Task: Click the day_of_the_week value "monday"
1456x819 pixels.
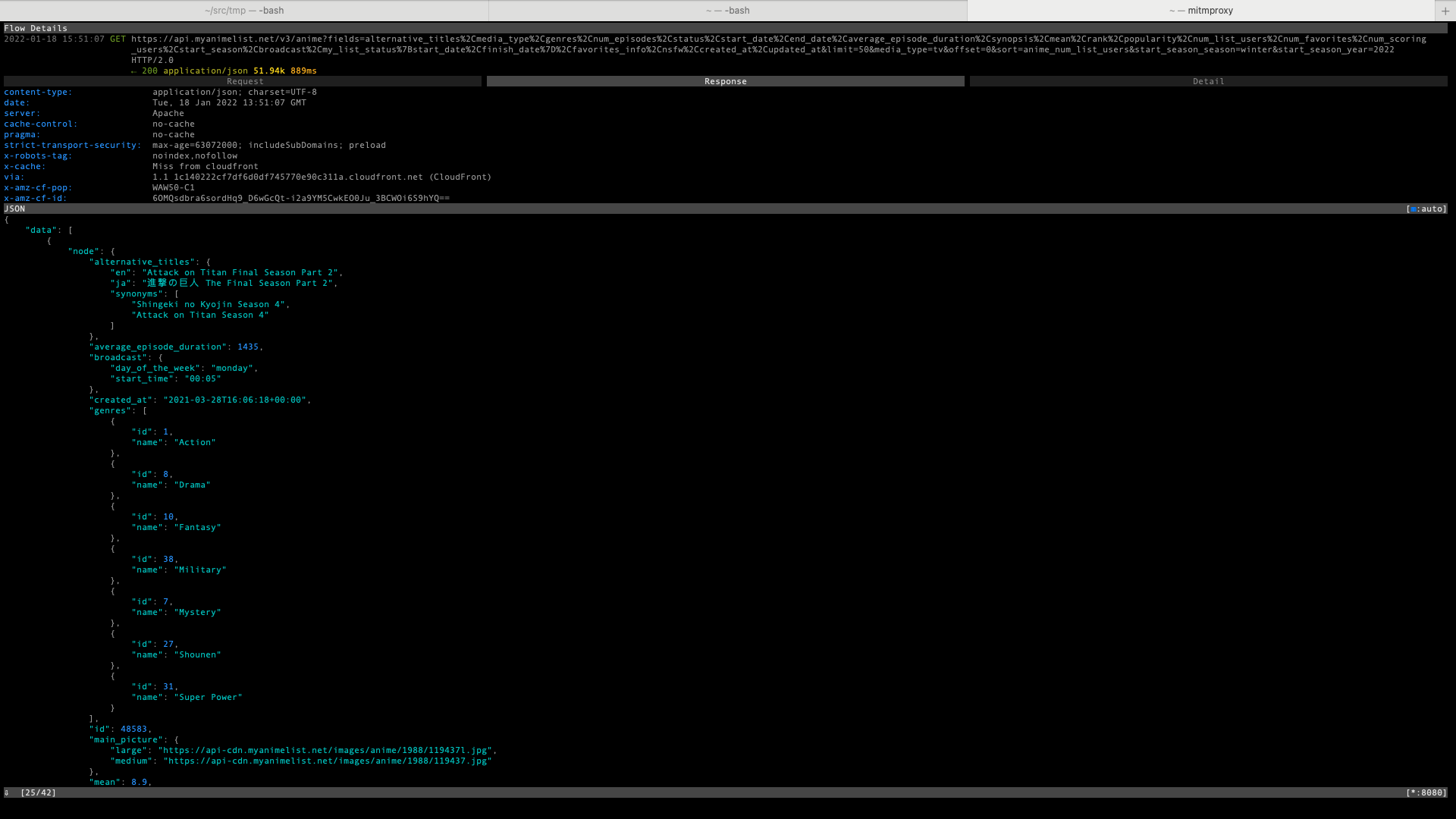Action: point(232,368)
